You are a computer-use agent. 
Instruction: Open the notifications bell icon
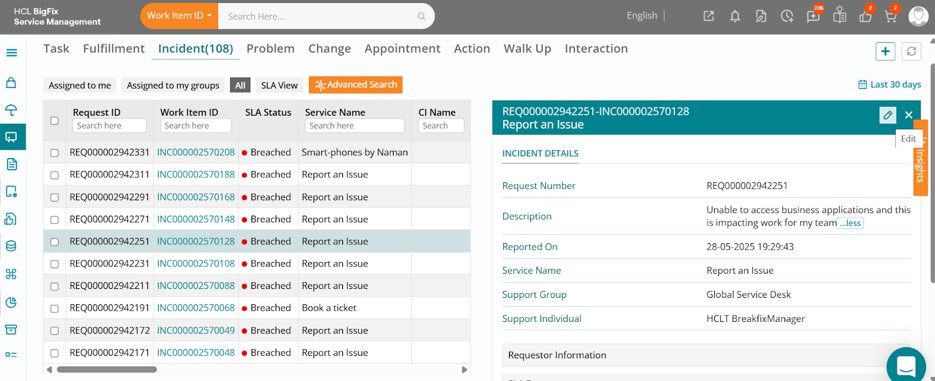[735, 16]
